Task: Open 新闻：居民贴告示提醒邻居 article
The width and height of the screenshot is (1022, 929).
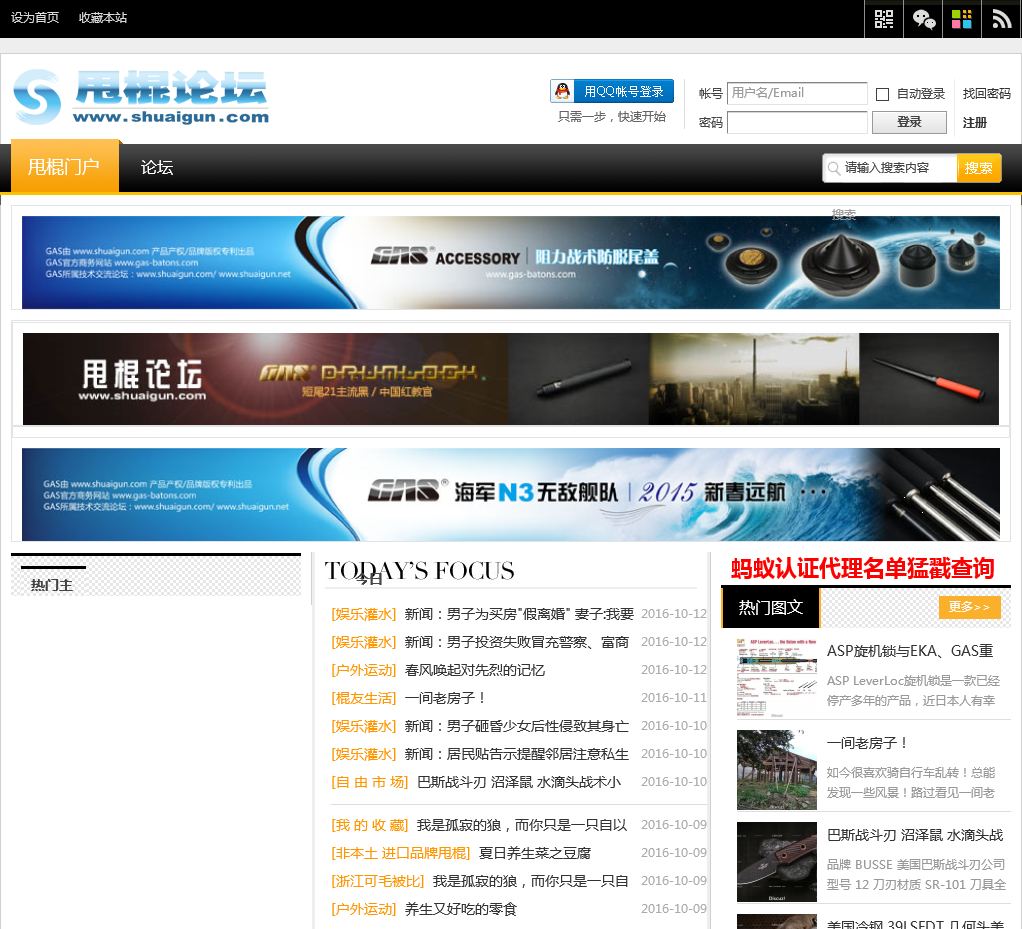Action: click(x=516, y=754)
